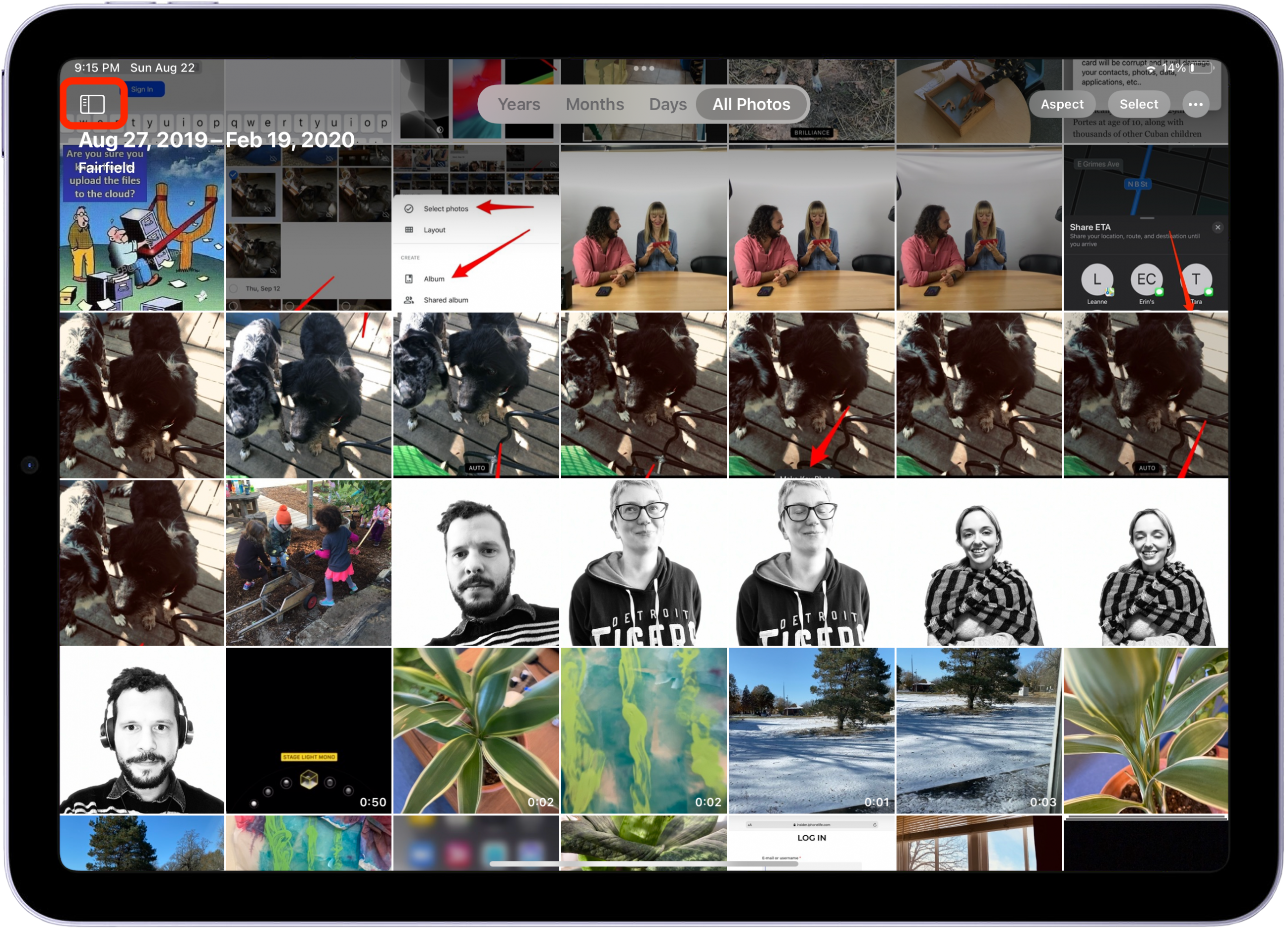Tap the multitasking dots at top center
Screen dimensions: 1288x930
click(x=644, y=68)
